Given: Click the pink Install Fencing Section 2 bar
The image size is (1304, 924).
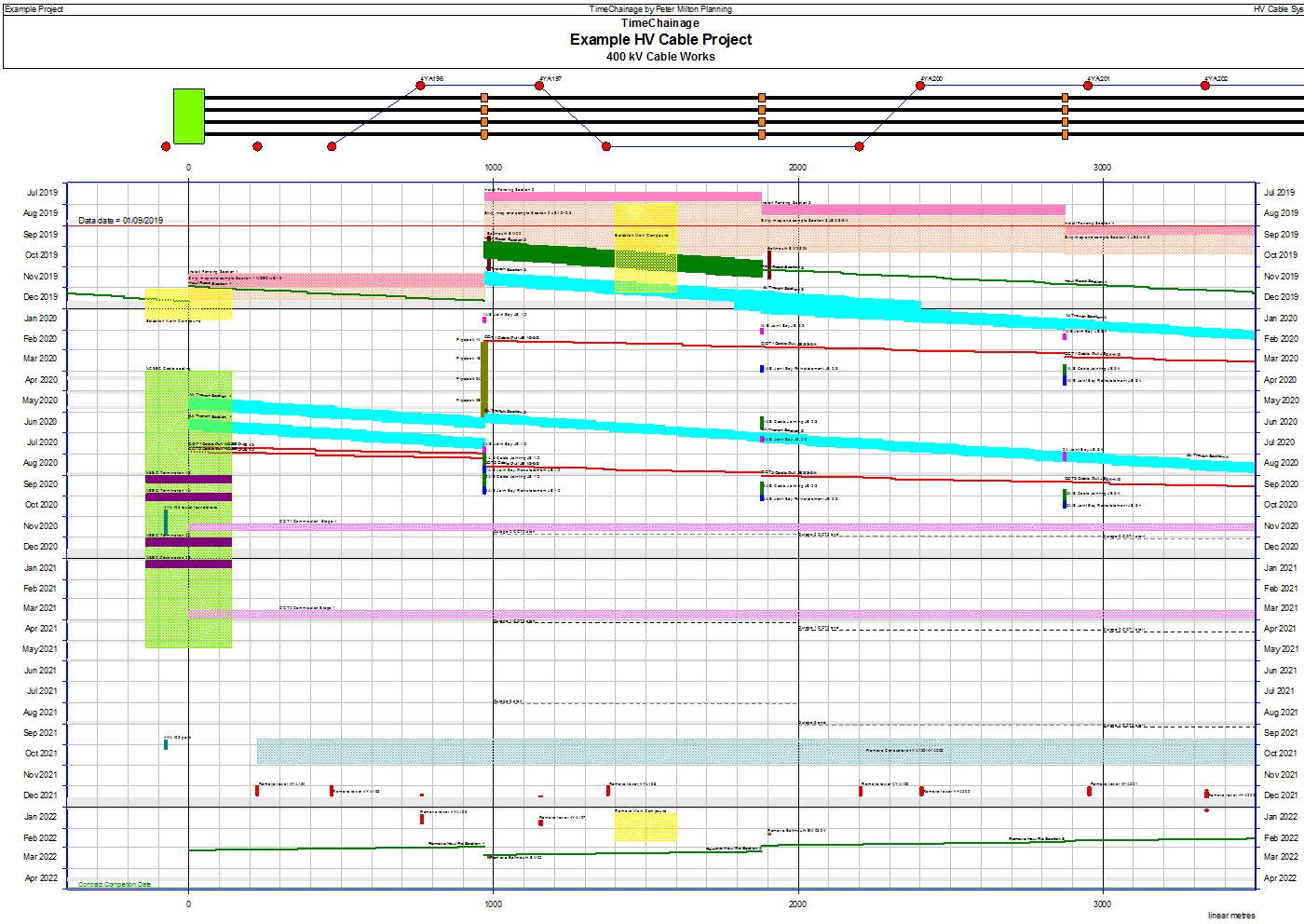Looking at the screenshot, I should 623,197.
